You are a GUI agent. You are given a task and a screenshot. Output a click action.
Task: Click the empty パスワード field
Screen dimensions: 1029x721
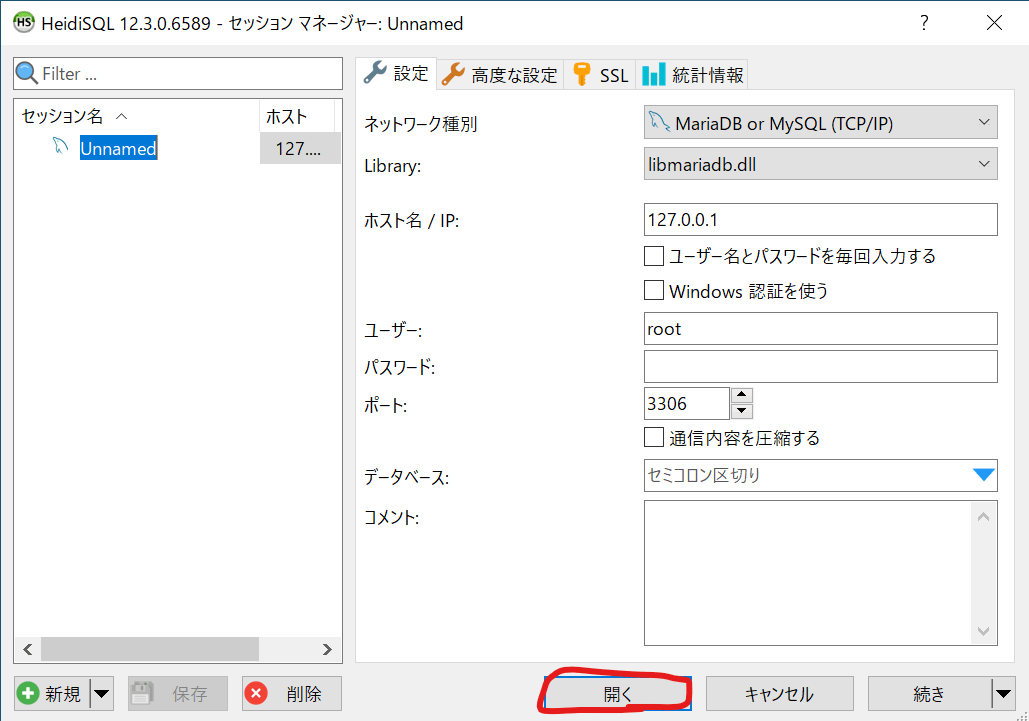[x=820, y=367]
